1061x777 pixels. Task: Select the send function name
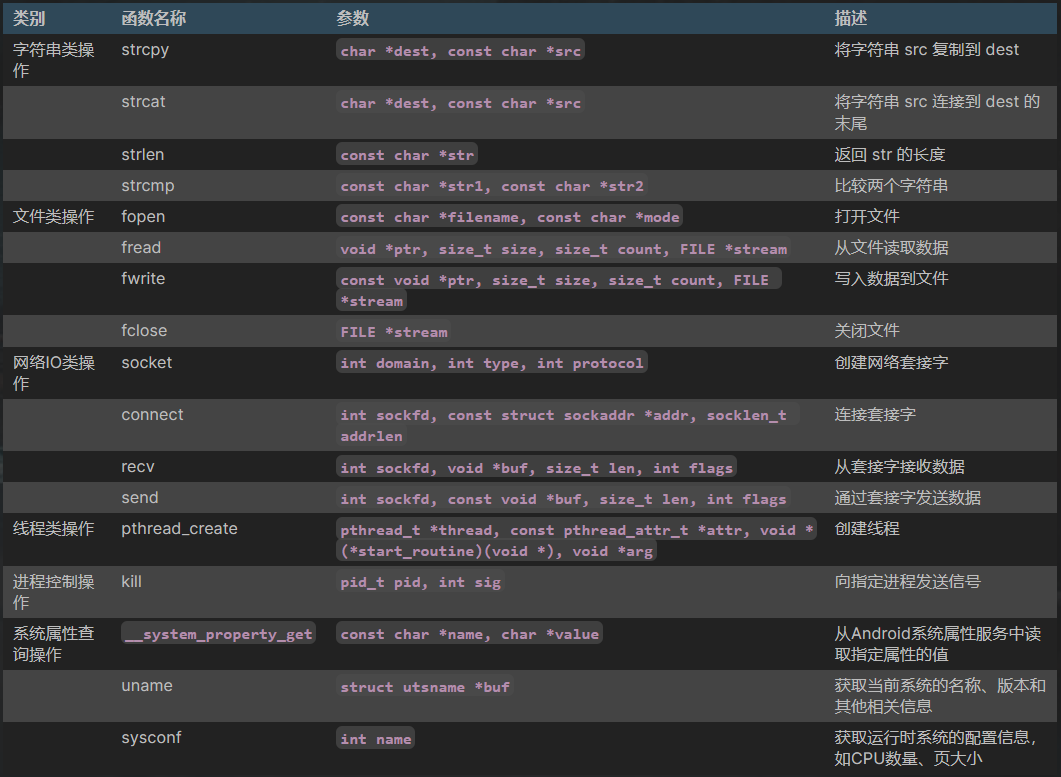tap(139, 498)
